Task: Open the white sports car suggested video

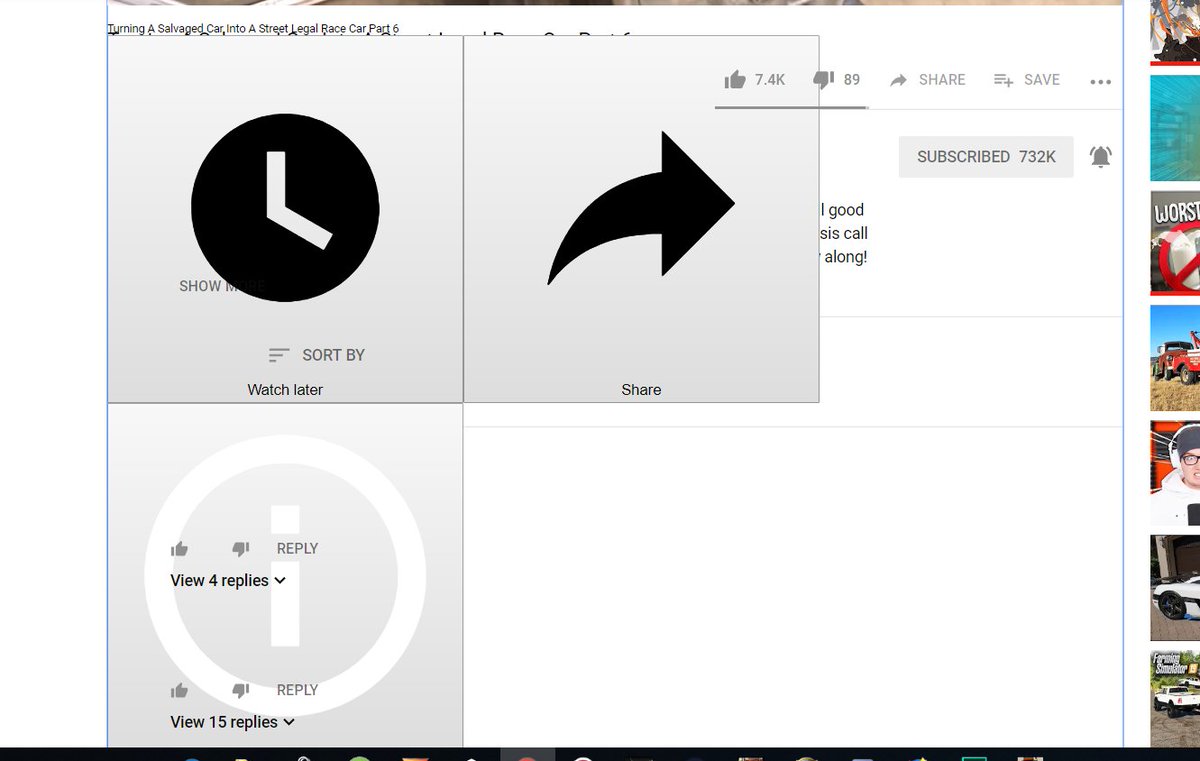Action: pos(1175,588)
